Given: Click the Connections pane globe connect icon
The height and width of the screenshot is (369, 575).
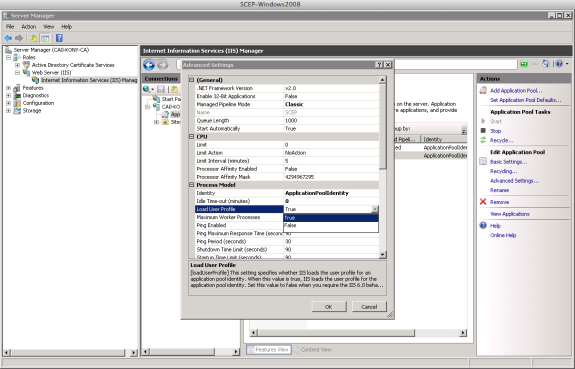Looking at the screenshot, I should coord(148,89).
